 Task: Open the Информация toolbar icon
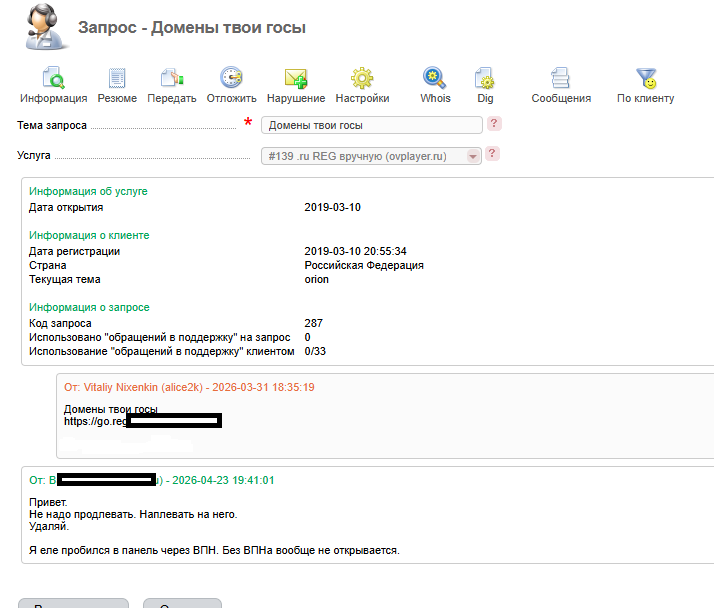53,79
